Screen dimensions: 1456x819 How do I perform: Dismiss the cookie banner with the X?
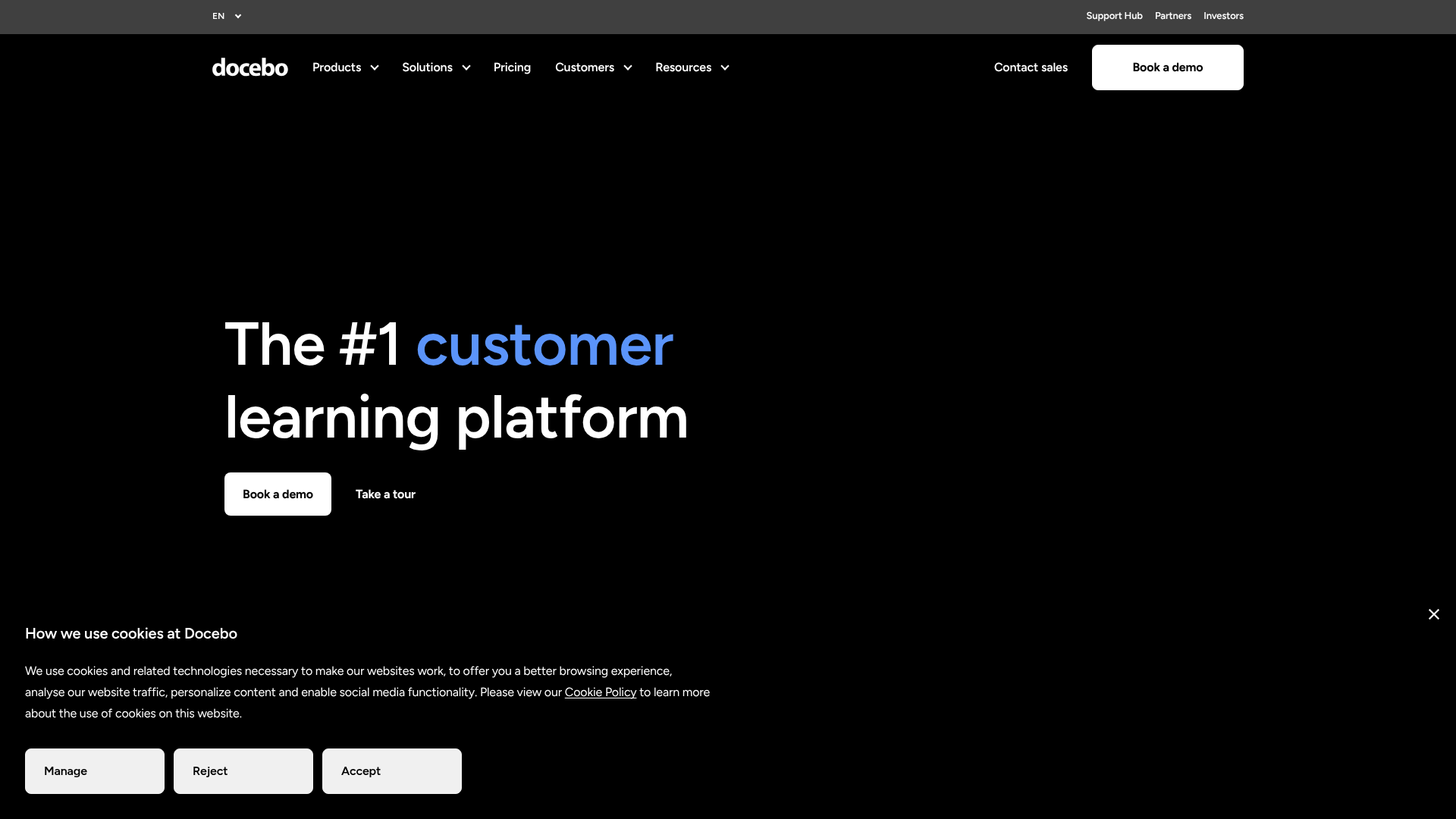(1433, 614)
